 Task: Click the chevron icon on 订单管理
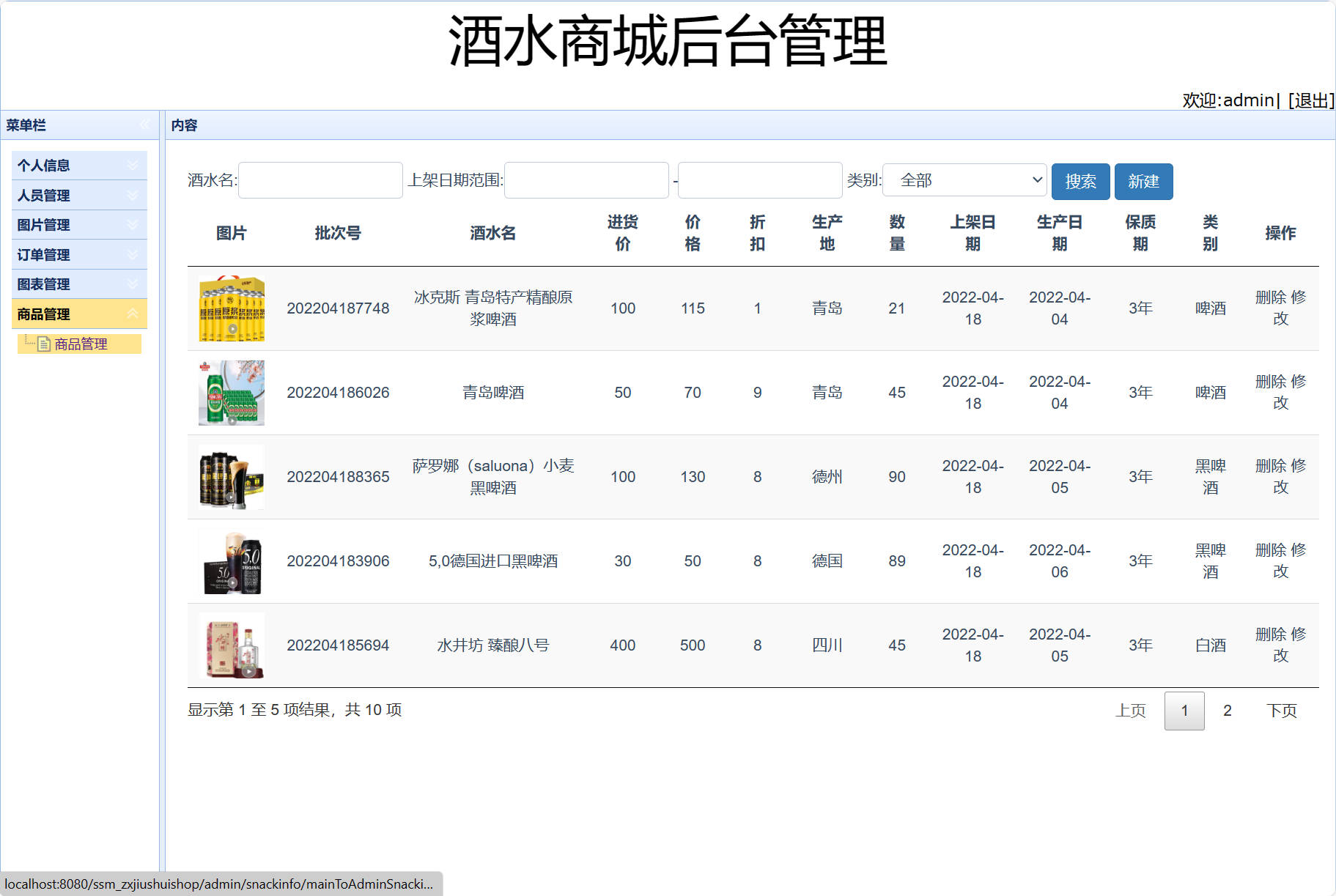point(133,254)
